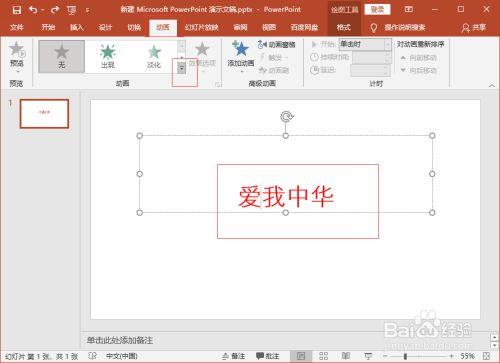Switch to Reading view icon
500x363 pixels.
(346, 356)
